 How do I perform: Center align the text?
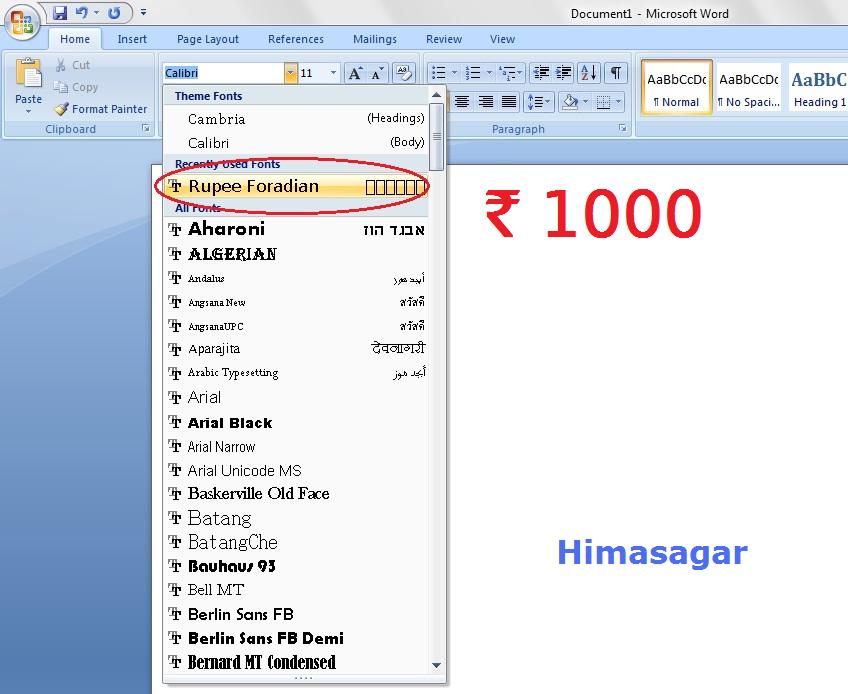[x=462, y=102]
